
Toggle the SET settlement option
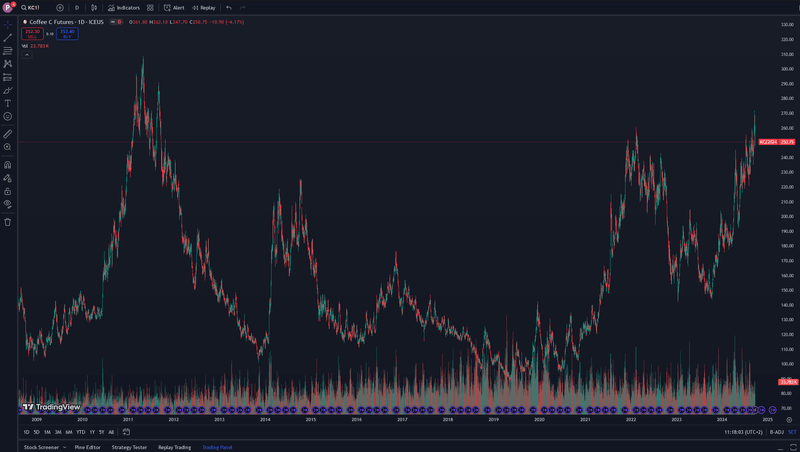tap(792, 432)
